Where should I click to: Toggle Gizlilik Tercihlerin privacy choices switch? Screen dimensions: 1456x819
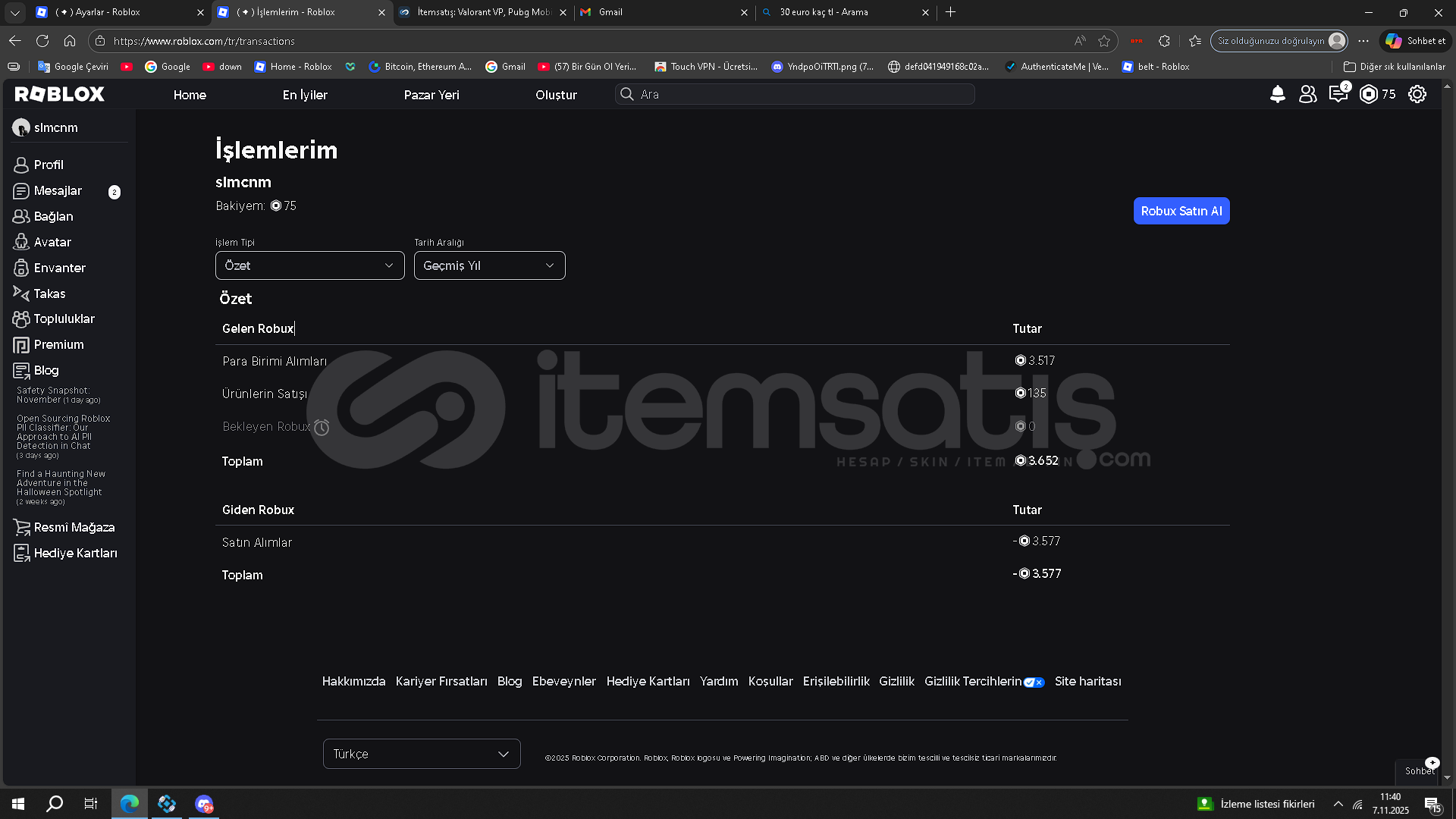click(1034, 682)
